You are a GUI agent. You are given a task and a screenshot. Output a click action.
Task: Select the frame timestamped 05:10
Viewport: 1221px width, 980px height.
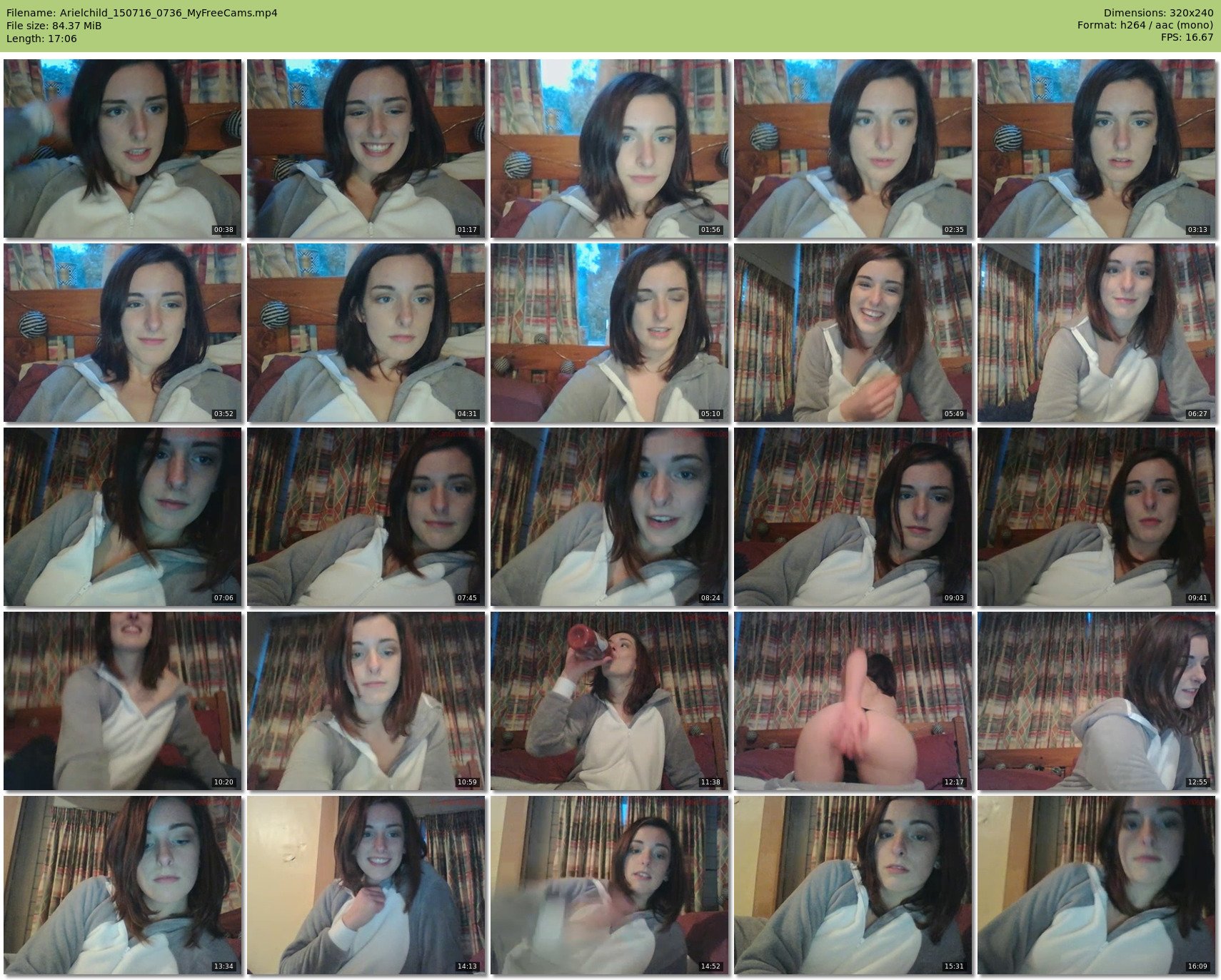(x=609, y=333)
